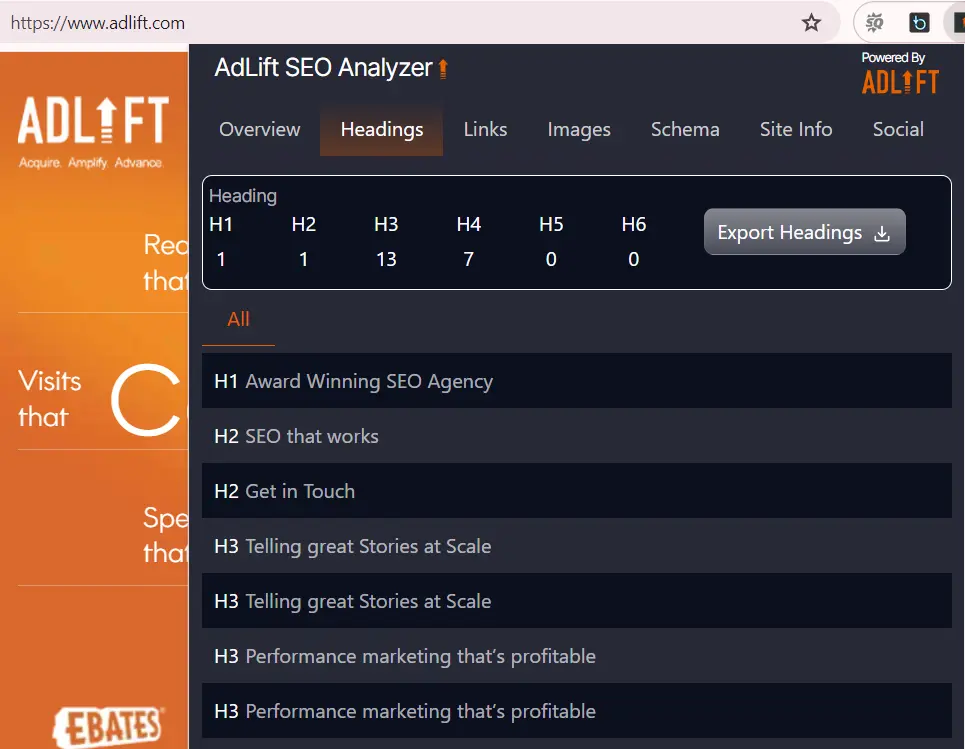Switch to the Links tab
This screenshot has height=749, width=965.
pos(485,130)
